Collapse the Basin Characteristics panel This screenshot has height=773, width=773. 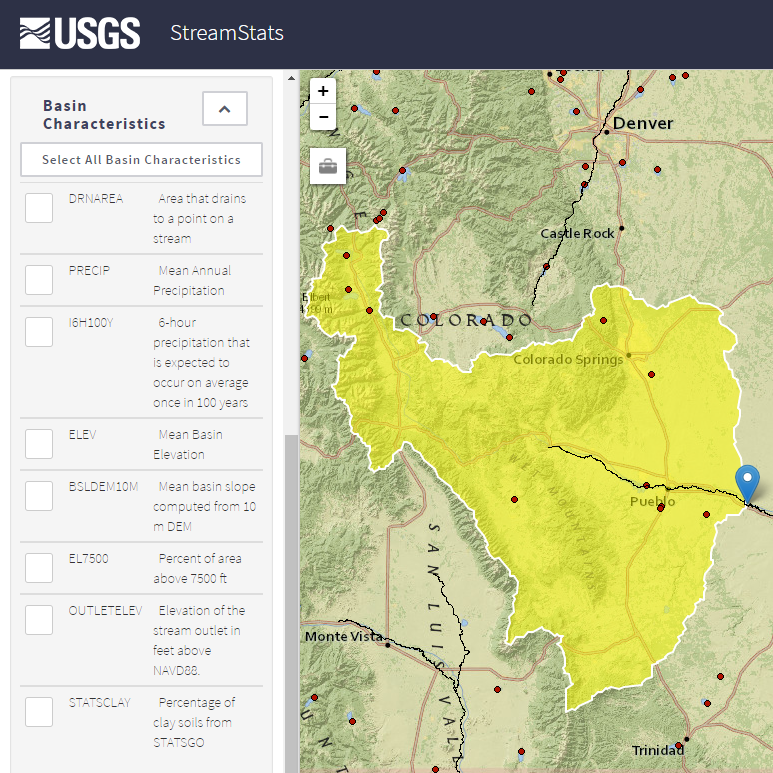(x=225, y=108)
